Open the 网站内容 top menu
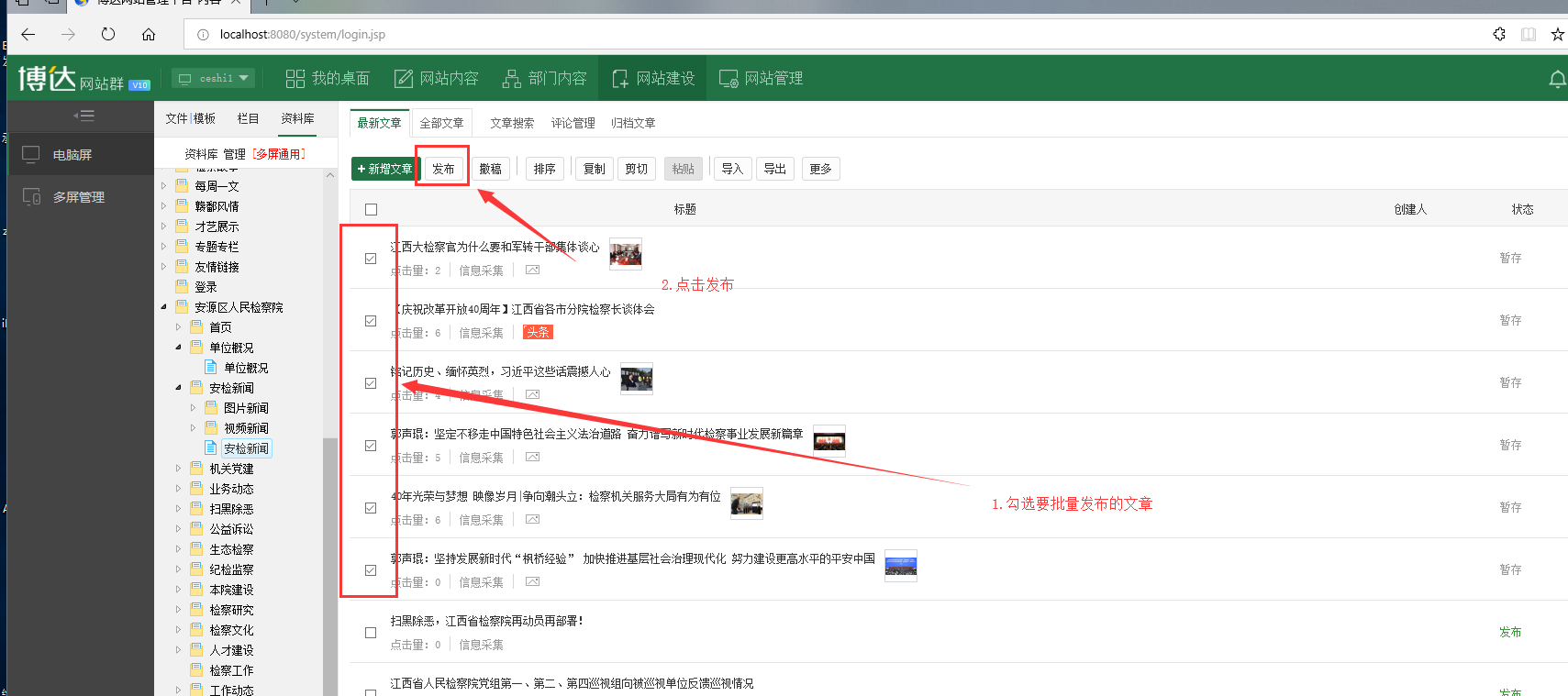This screenshot has width=1568, height=696. pyautogui.click(x=437, y=79)
